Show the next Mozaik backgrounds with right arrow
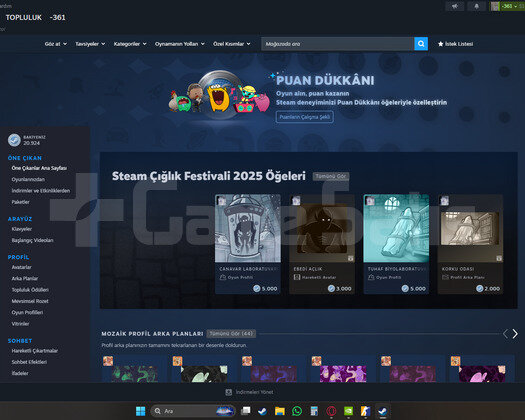Viewport: 525px width, 420px height. tap(515, 334)
